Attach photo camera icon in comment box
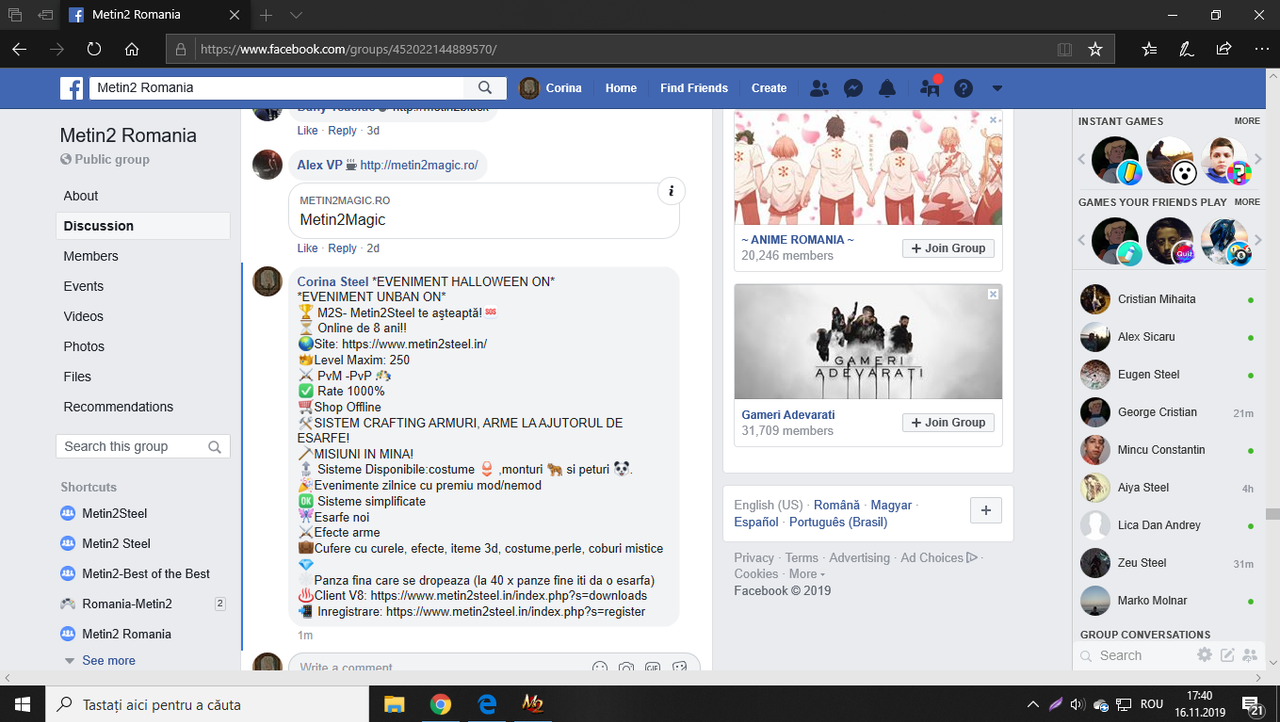 [x=626, y=667]
